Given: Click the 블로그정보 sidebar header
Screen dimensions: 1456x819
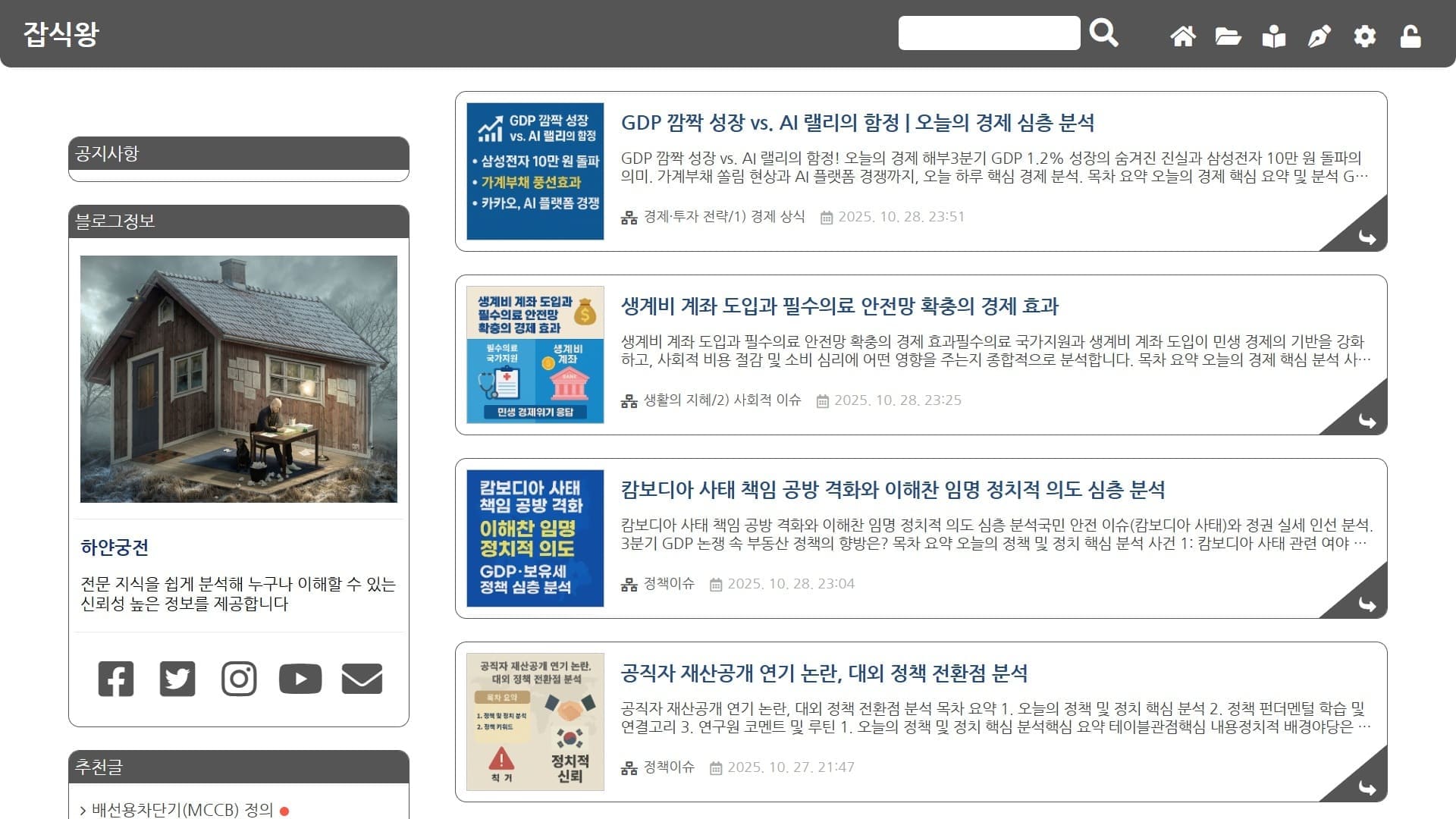Looking at the screenshot, I should pos(239,221).
